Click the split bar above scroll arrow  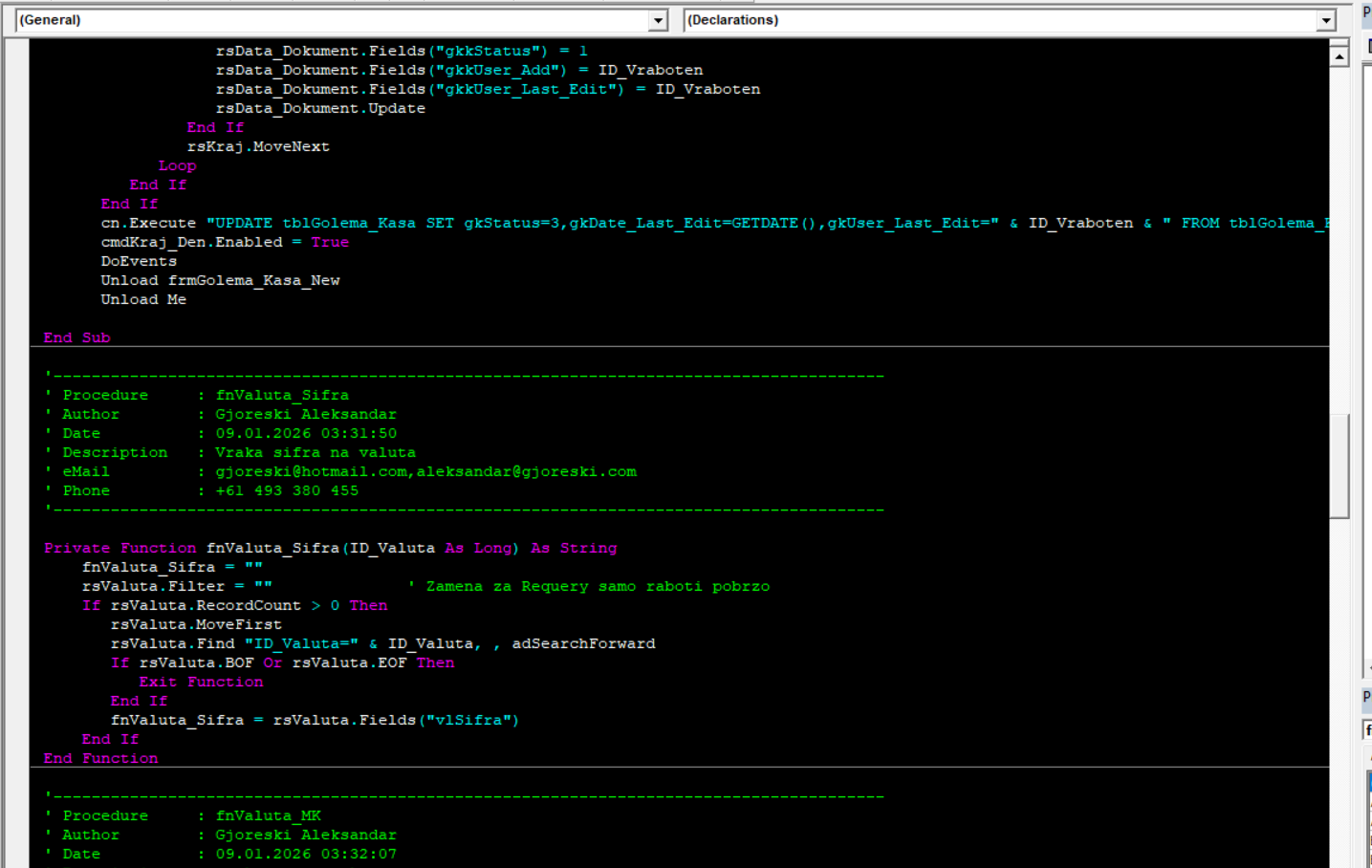coord(1339,41)
